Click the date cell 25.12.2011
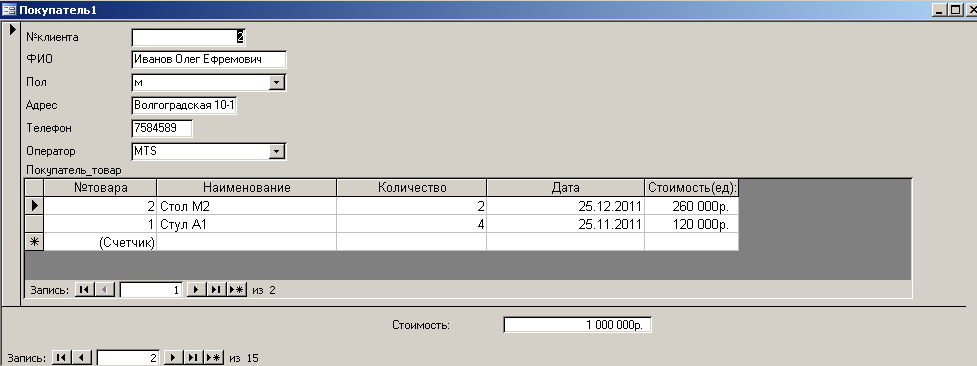The height and width of the screenshot is (366, 977). (566, 206)
